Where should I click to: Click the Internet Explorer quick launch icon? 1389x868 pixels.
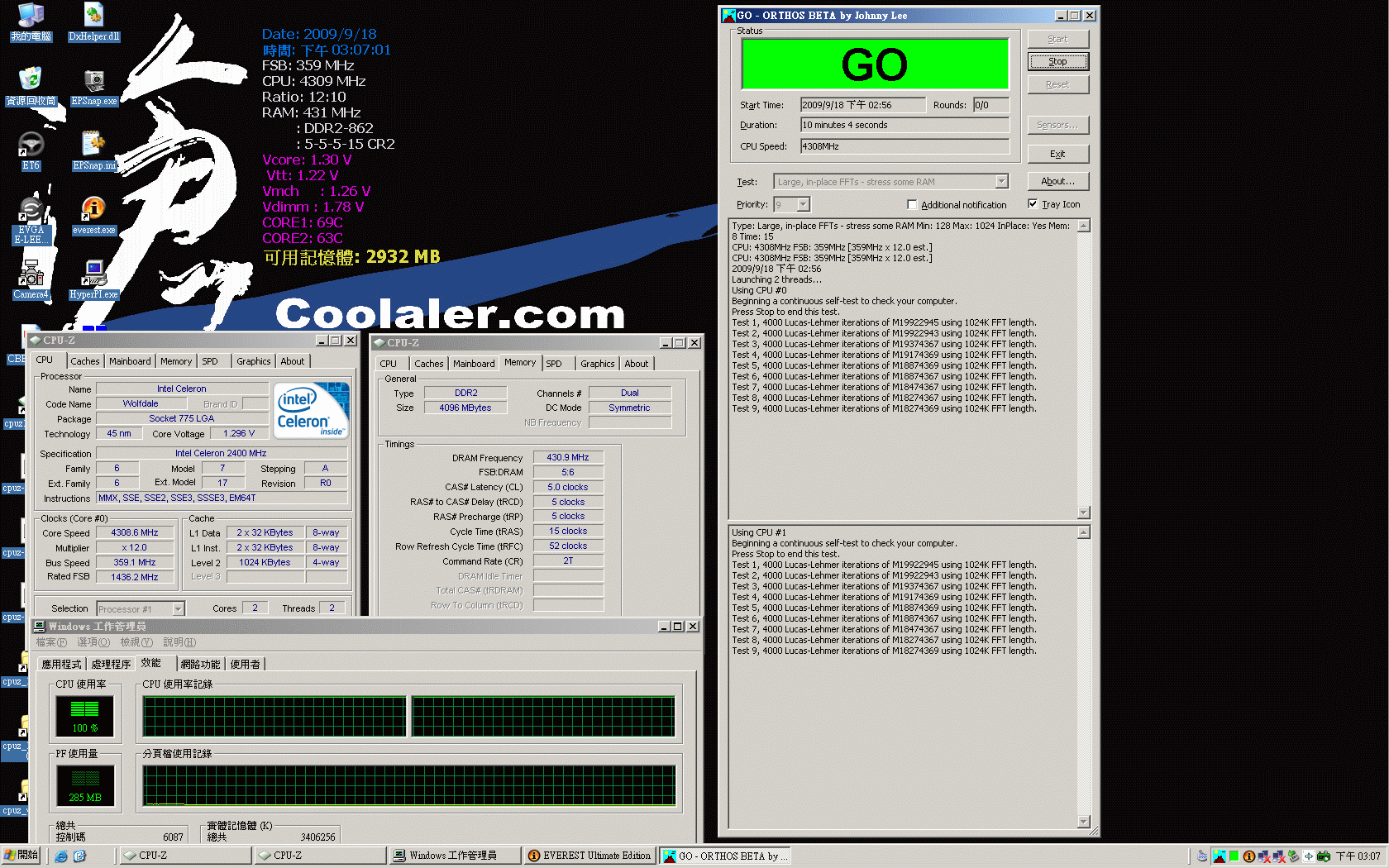click(x=61, y=856)
